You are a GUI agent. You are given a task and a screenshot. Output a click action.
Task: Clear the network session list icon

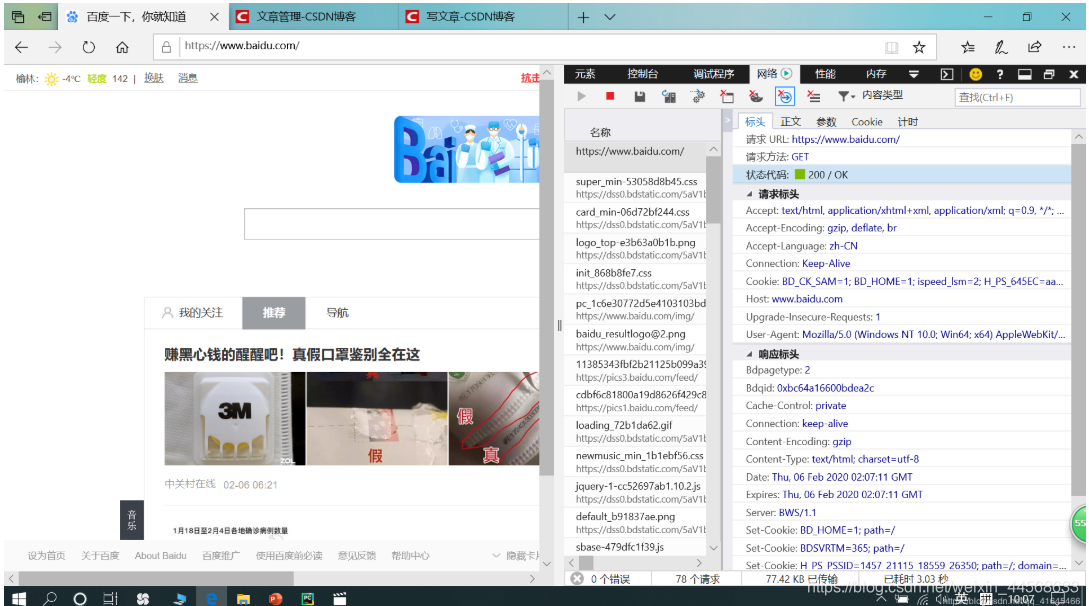tap(814, 96)
